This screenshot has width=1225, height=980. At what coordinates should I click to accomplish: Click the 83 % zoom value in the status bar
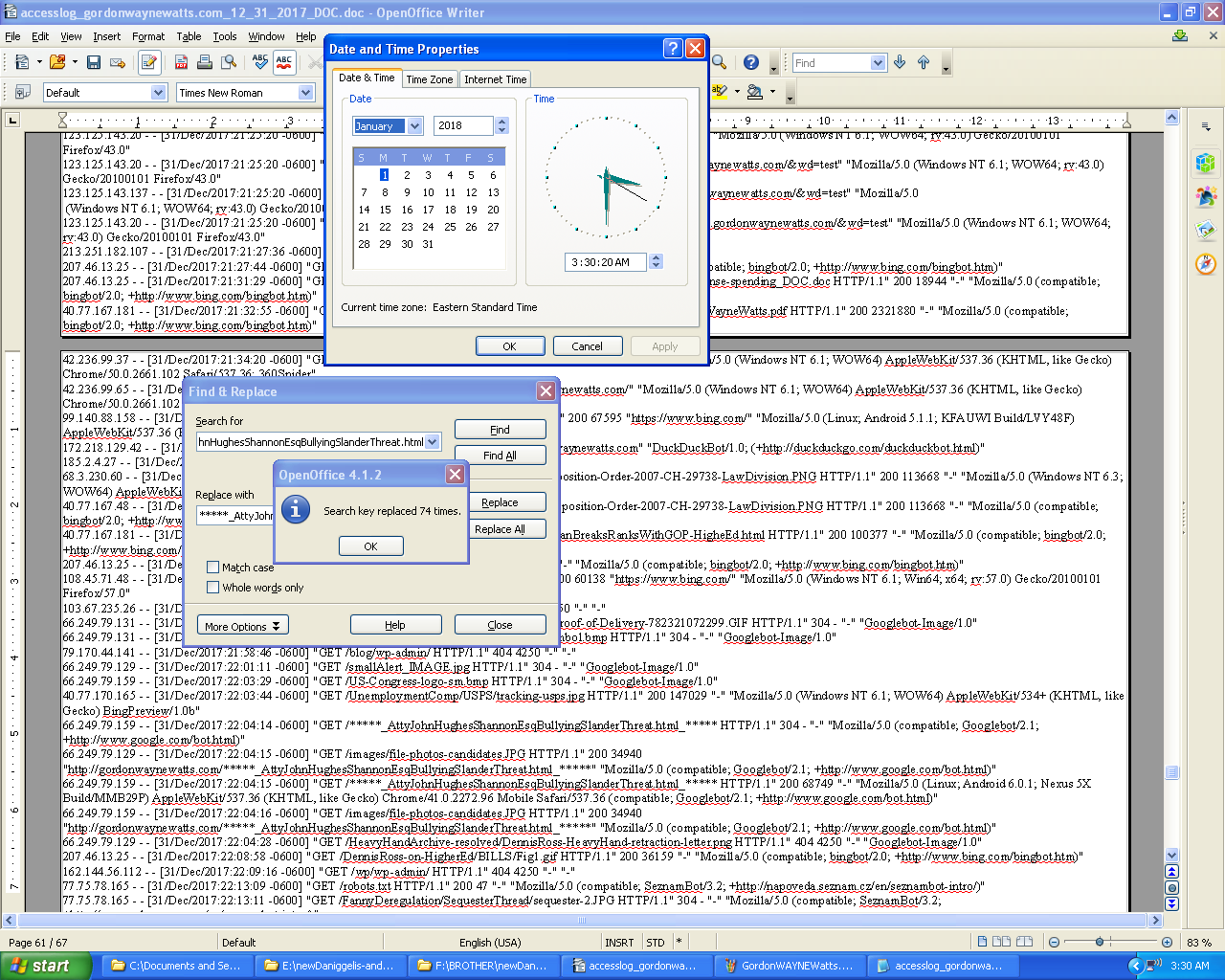tap(1198, 943)
